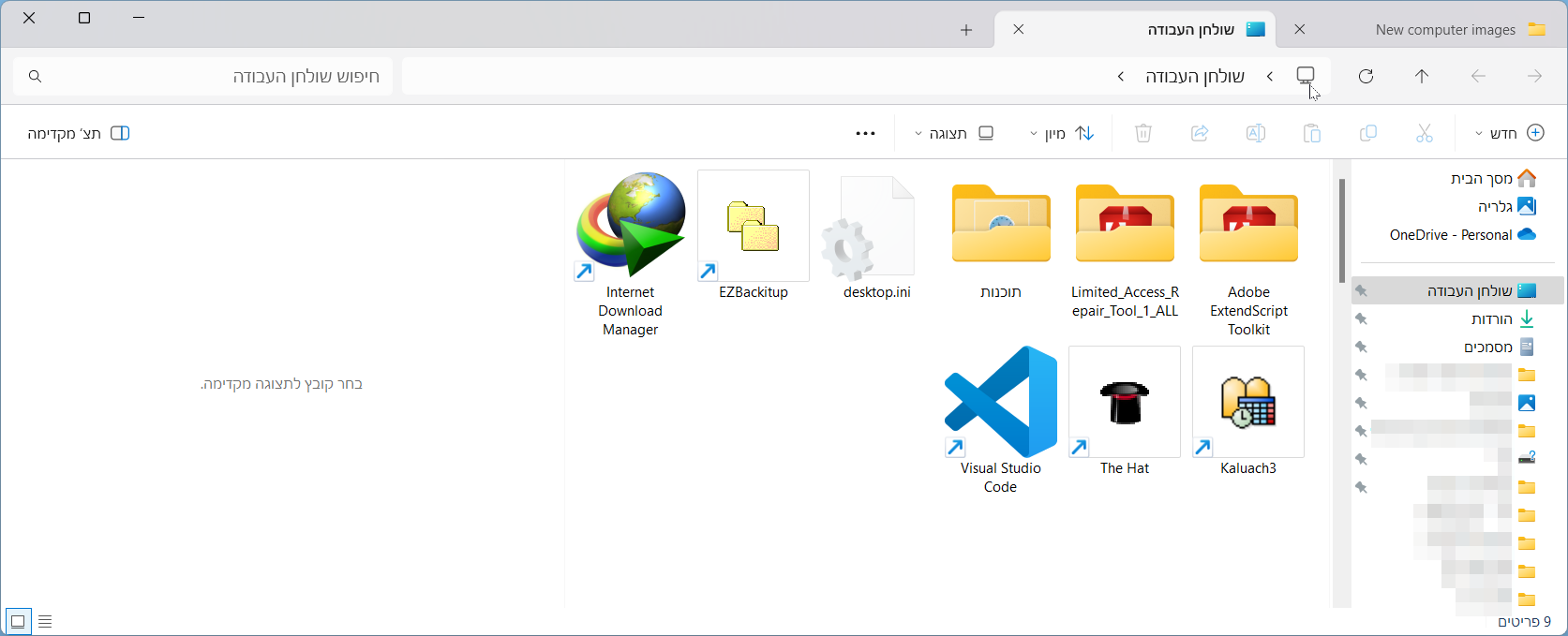Refresh the current folder view
The width and height of the screenshot is (1568, 636).
[x=1366, y=76]
